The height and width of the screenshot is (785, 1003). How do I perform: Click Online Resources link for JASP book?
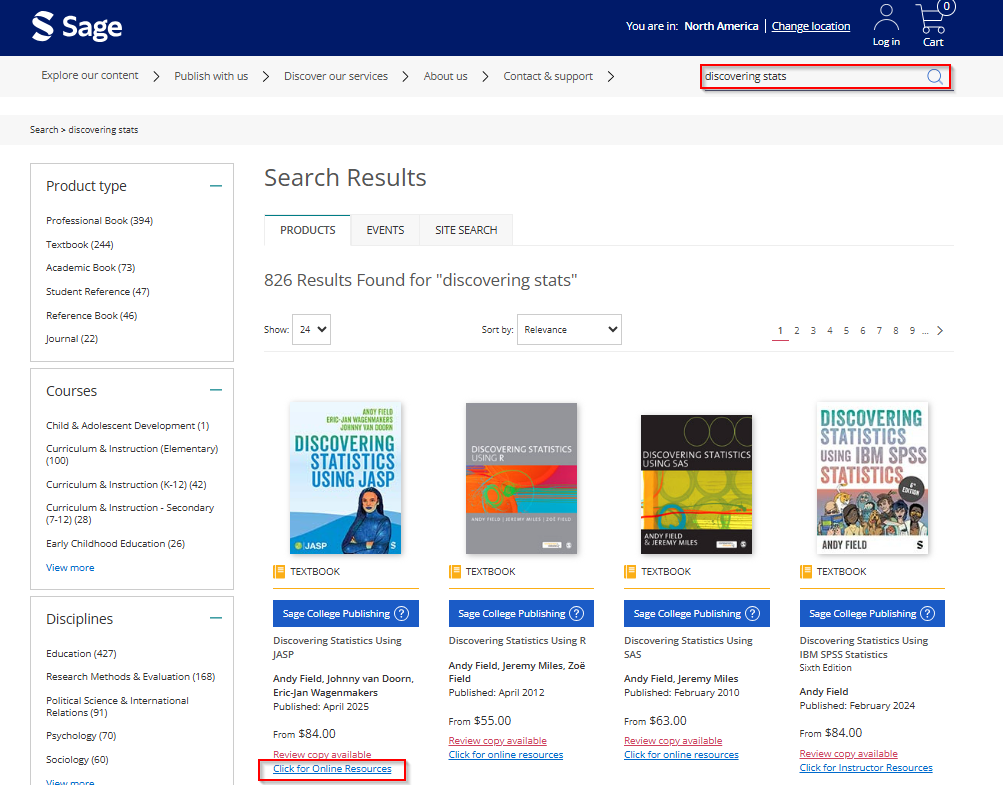(x=332, y=769)
